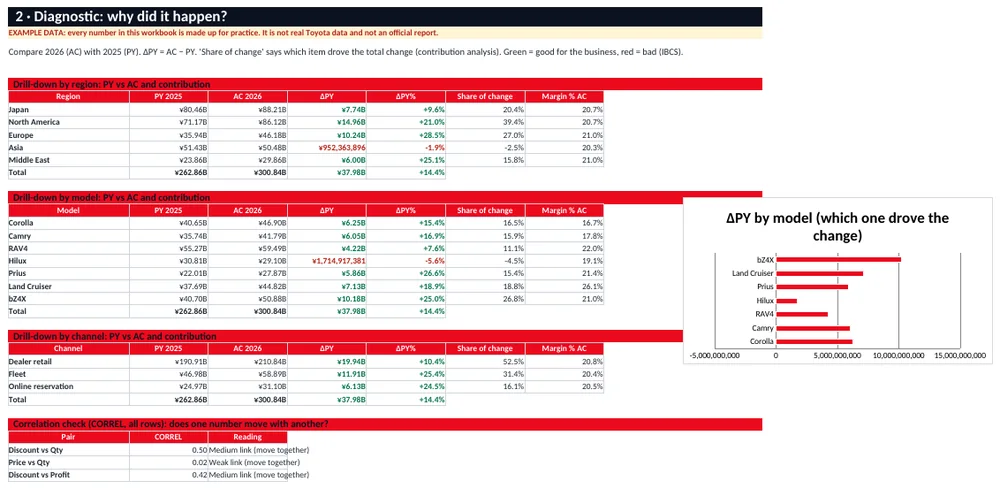Select the 'Hilux' cell in the model table
The width and height of the screenshot is (1000, 489).
69,261
